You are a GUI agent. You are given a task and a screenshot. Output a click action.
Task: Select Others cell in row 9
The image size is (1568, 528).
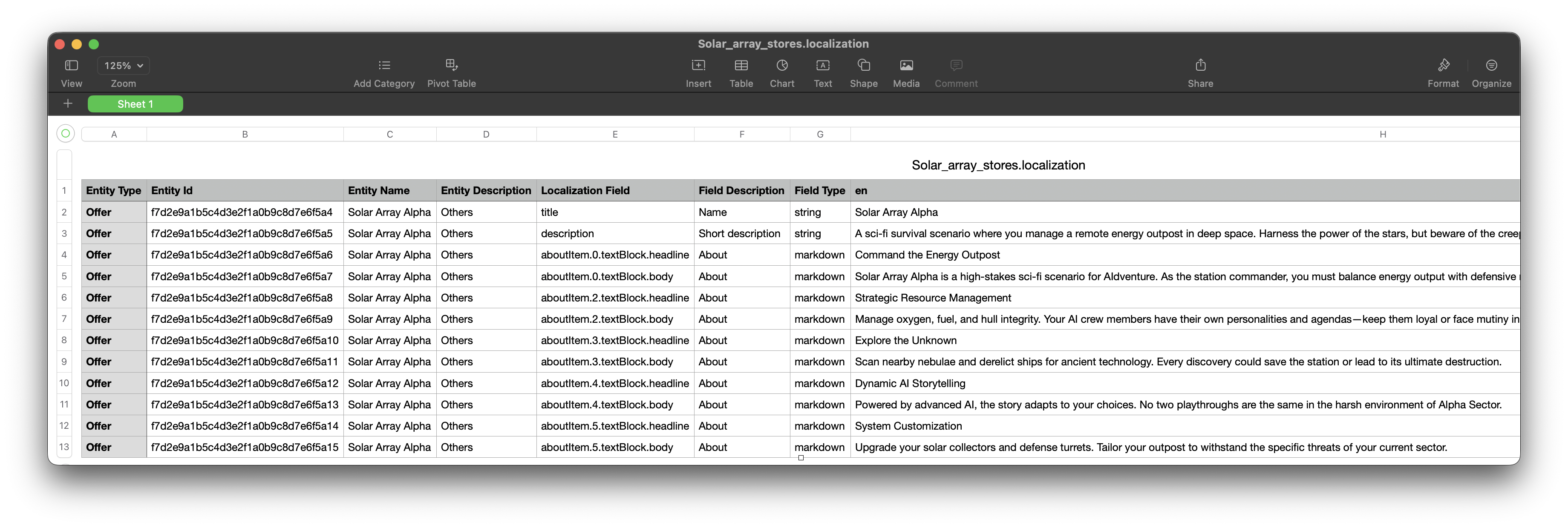click(486, 362)
